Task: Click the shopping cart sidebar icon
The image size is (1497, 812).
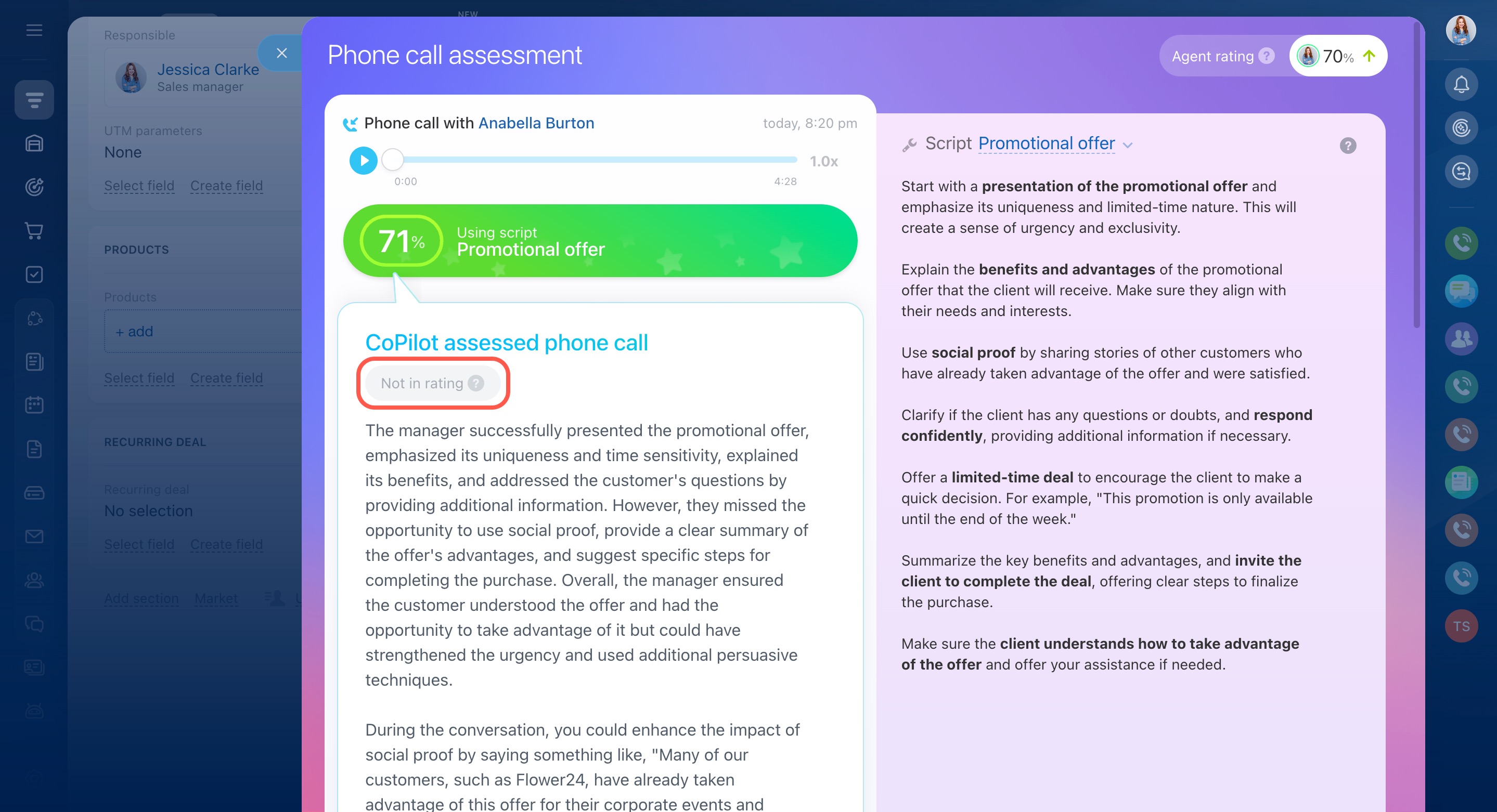Action: pyautogui.click(x=34, y=231)
